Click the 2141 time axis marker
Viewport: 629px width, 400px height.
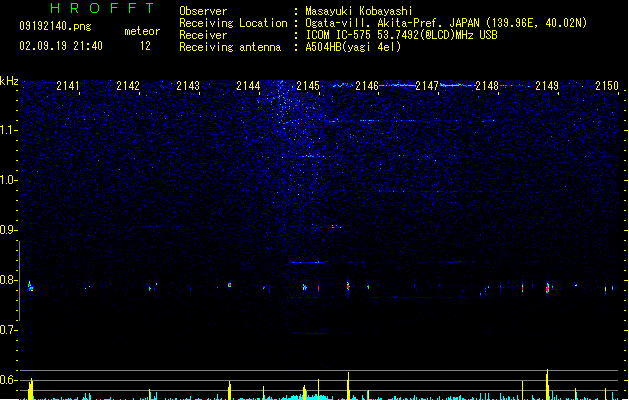point(67,86)
